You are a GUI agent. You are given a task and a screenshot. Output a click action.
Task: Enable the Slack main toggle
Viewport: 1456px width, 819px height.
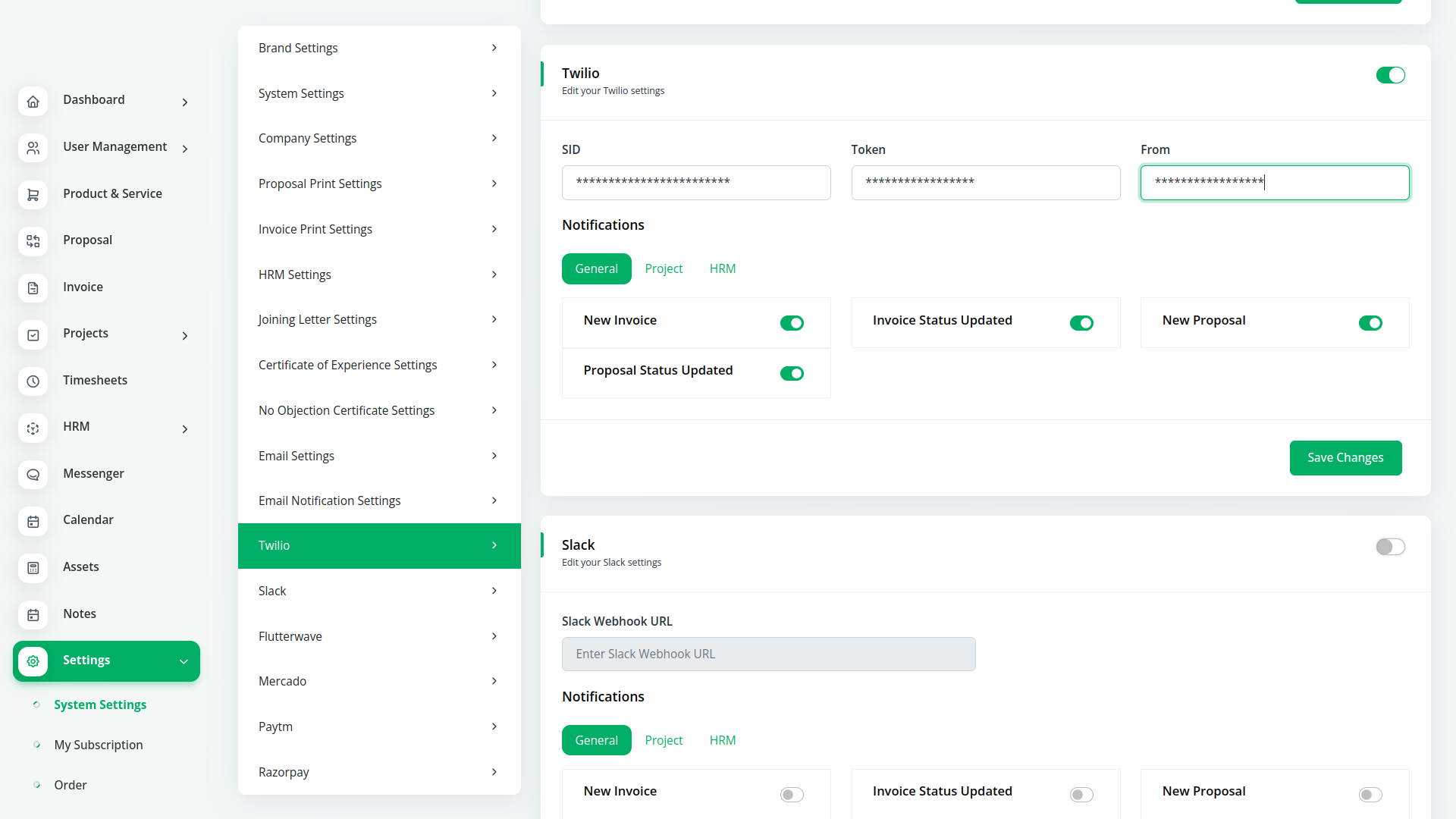pyautogui.click(x=1390, y=547)
